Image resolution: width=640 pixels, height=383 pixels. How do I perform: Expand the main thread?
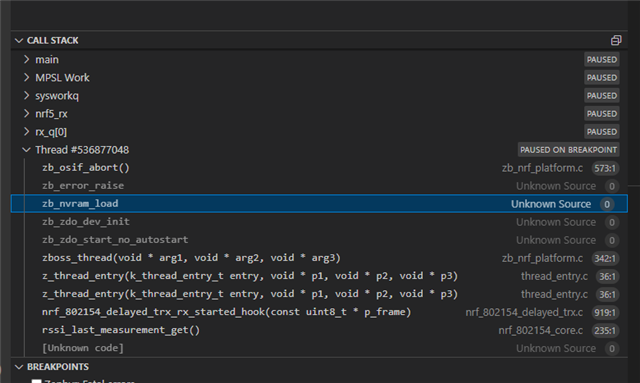tap(27, 59)
